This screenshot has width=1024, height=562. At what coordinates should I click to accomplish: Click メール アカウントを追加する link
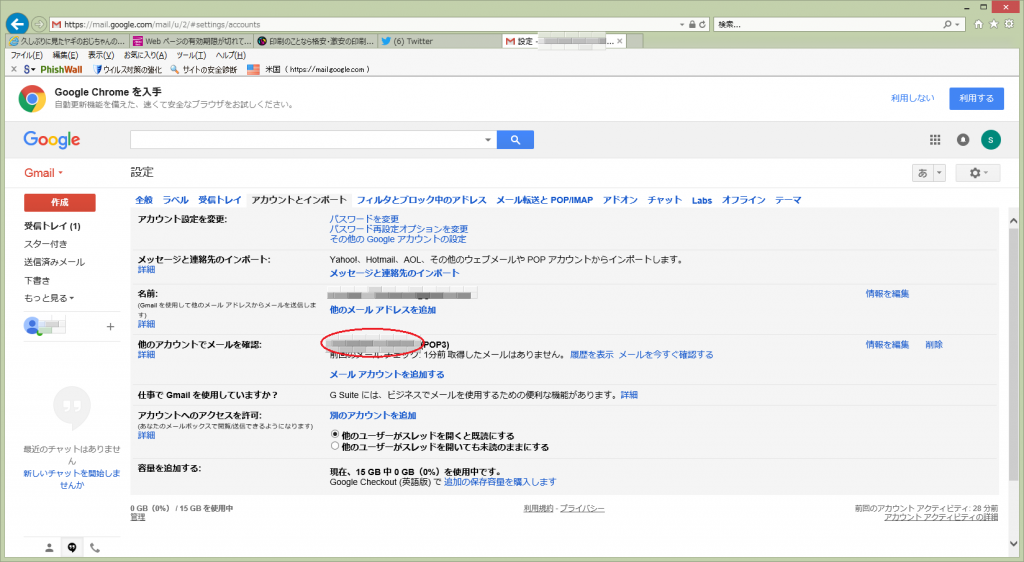(x=387, y=374)
